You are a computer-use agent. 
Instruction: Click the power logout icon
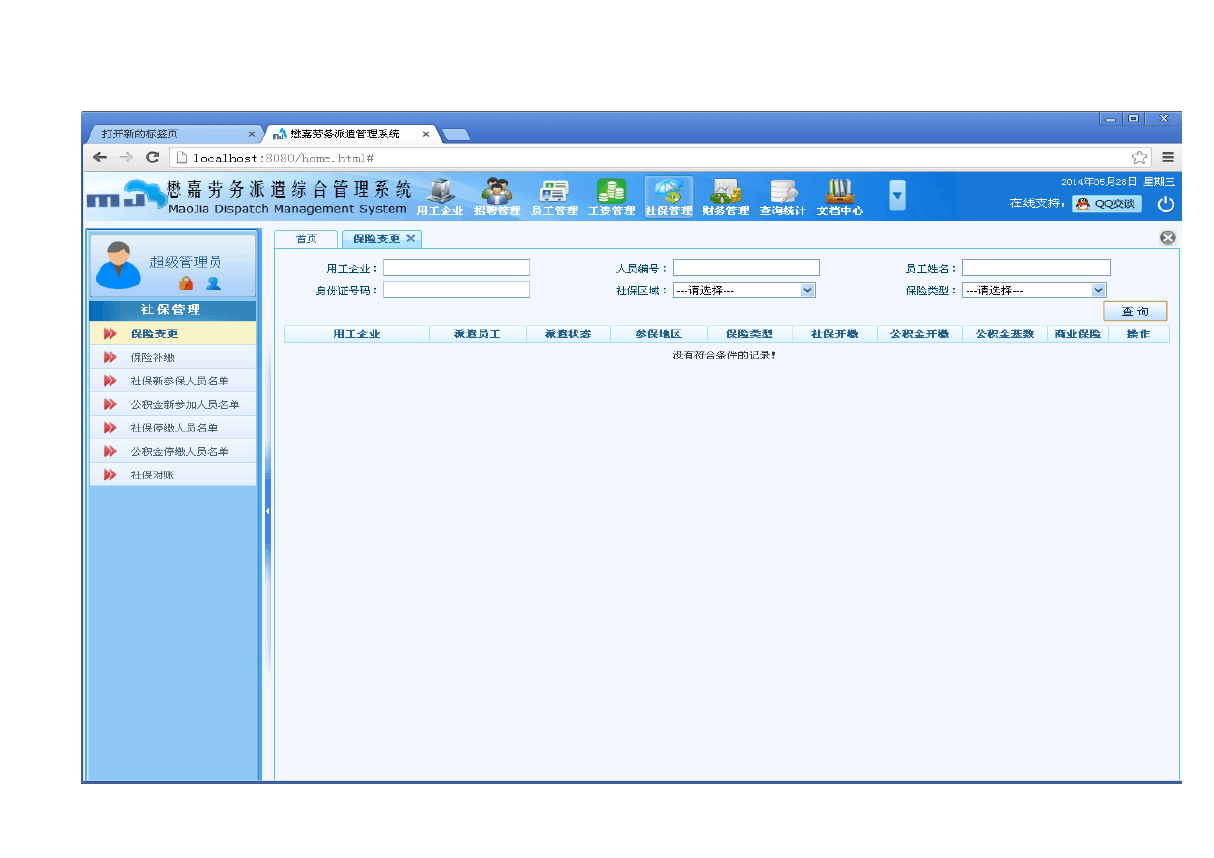point(1165,204)
